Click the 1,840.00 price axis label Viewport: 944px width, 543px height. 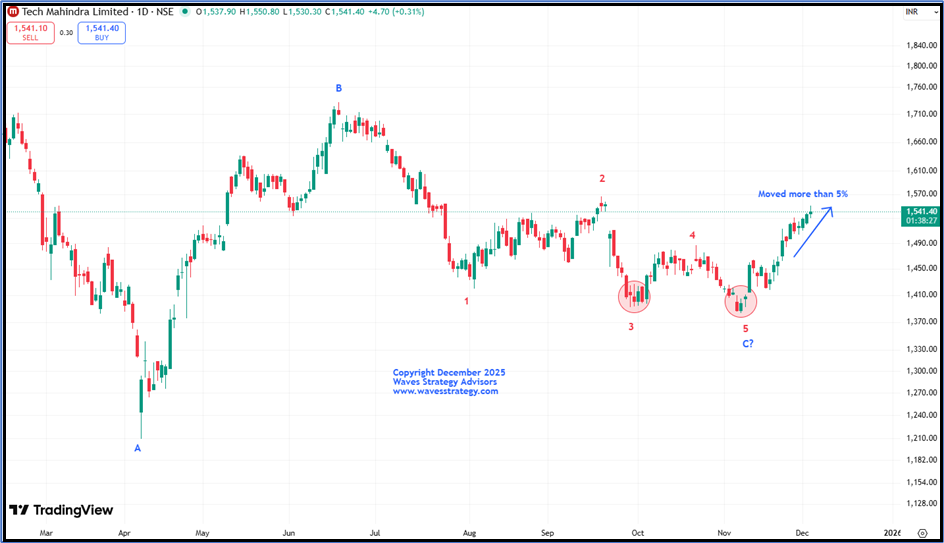922,45
